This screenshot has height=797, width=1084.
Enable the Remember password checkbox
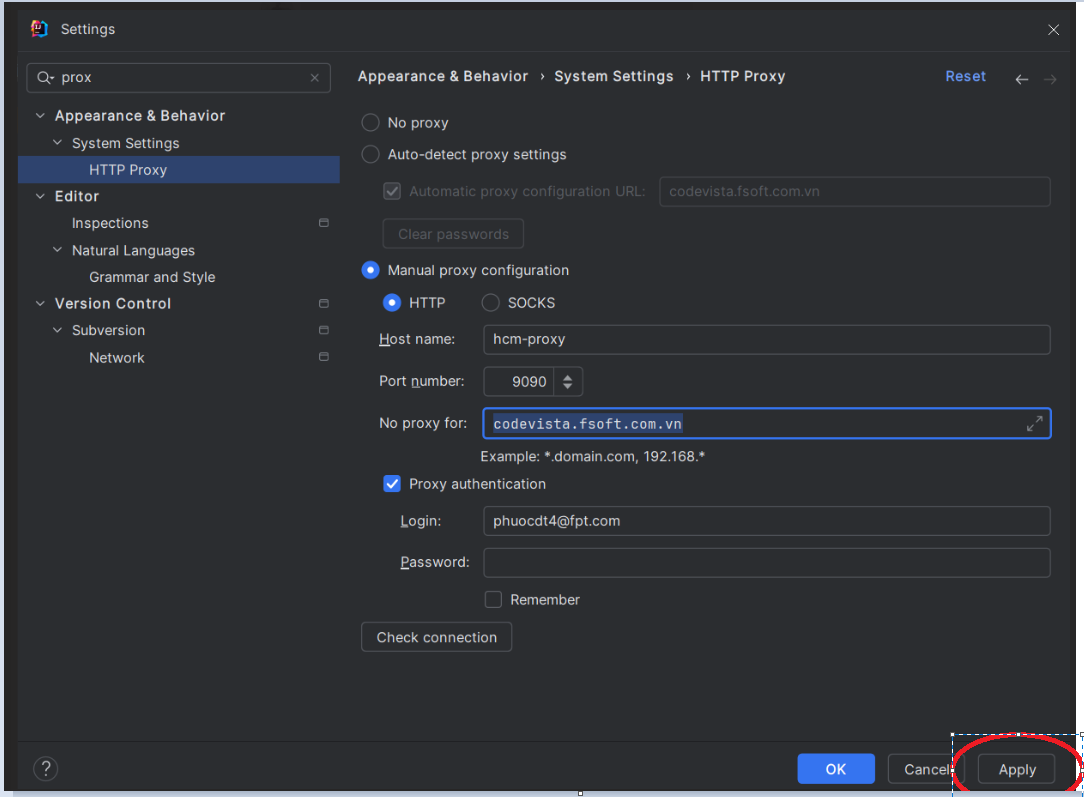[493, 599]
